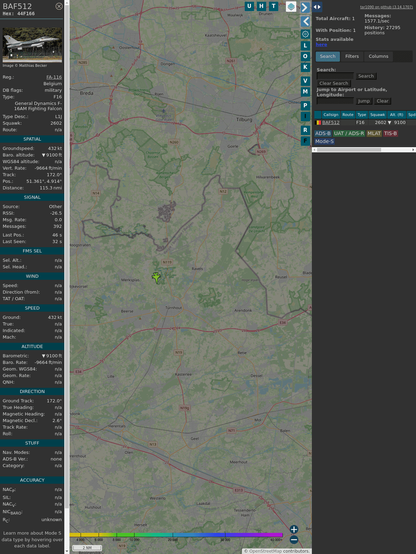Toggle the T track button
This screenshot has width=416, height=554.
click(x=273, y=6)
